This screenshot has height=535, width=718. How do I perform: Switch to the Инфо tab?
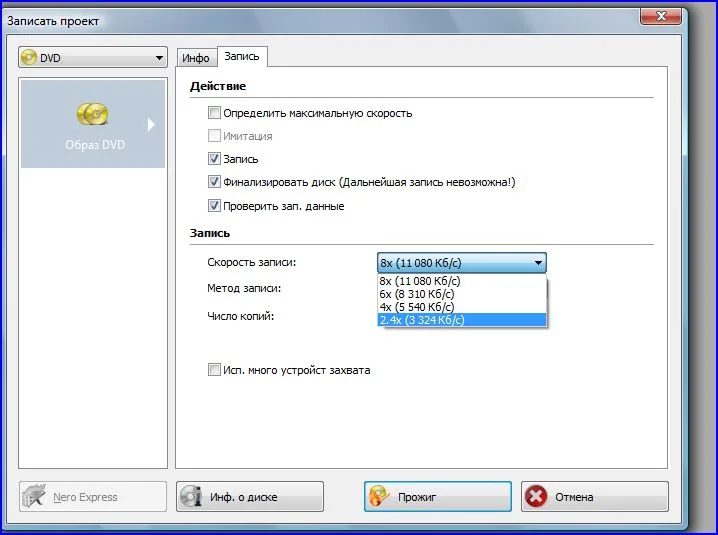pyautogui.click(x=196, y=58)
